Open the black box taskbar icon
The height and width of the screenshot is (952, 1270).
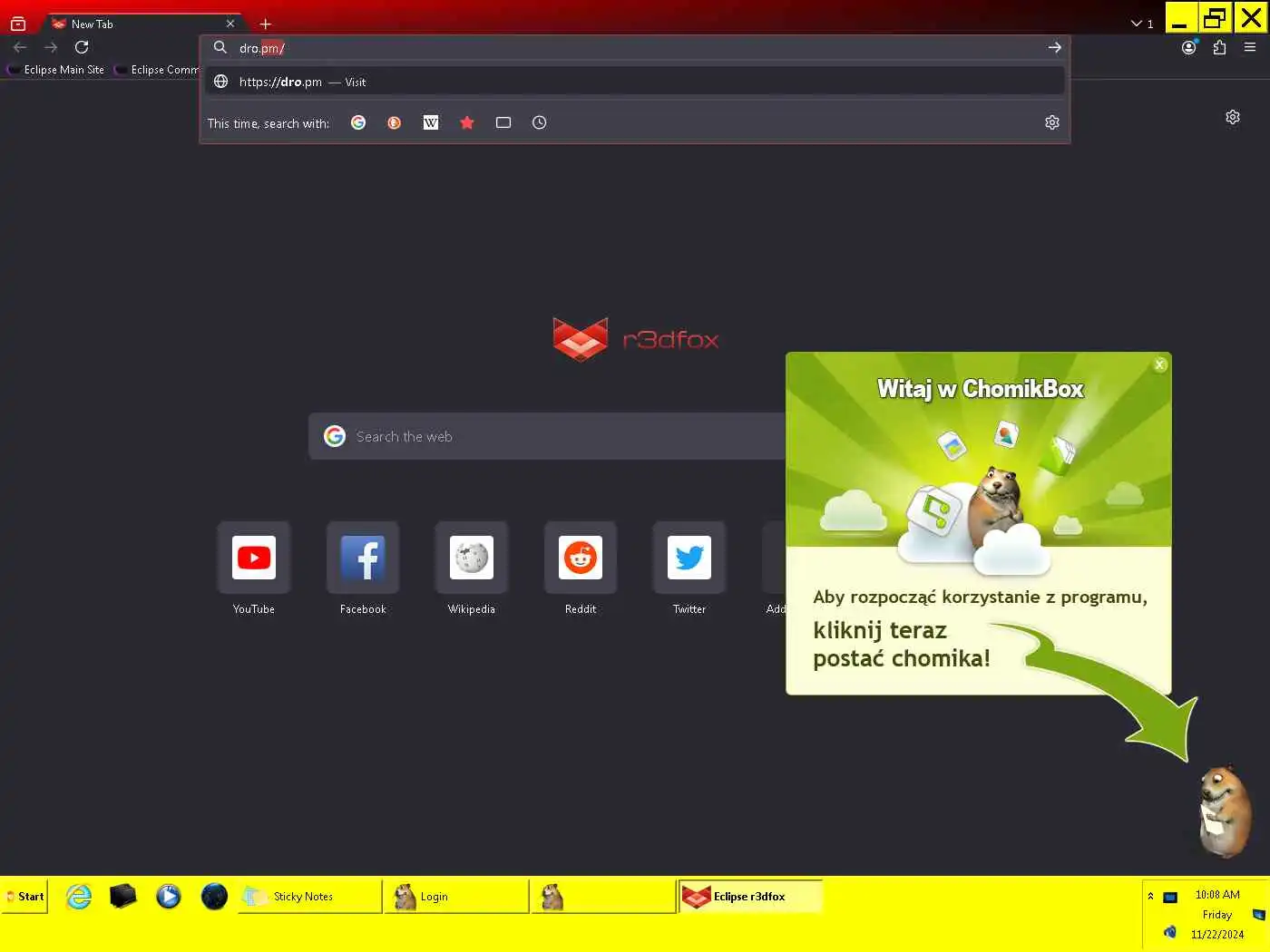[123, 897]
